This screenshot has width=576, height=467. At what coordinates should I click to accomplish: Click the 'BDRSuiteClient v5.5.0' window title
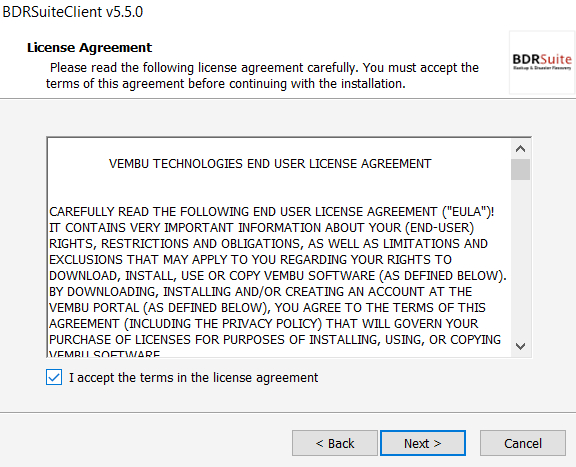[x=73, y=12]
